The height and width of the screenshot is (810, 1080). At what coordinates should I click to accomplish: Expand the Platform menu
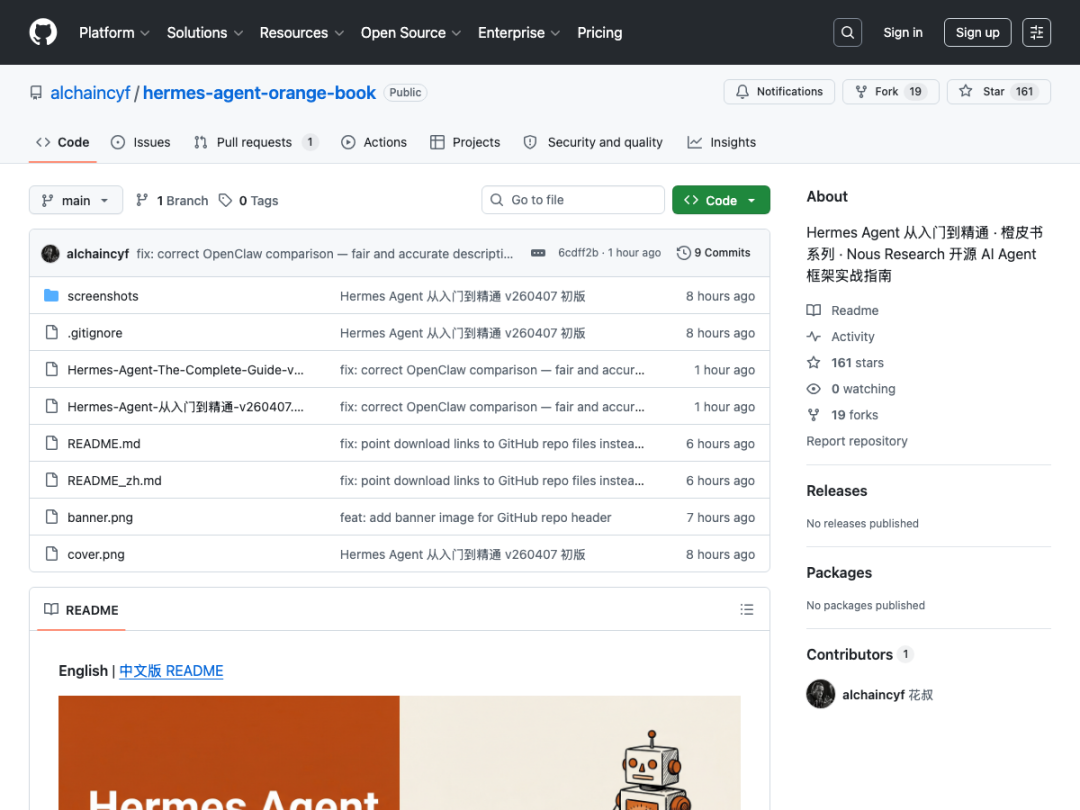click(x=114, y=32)
